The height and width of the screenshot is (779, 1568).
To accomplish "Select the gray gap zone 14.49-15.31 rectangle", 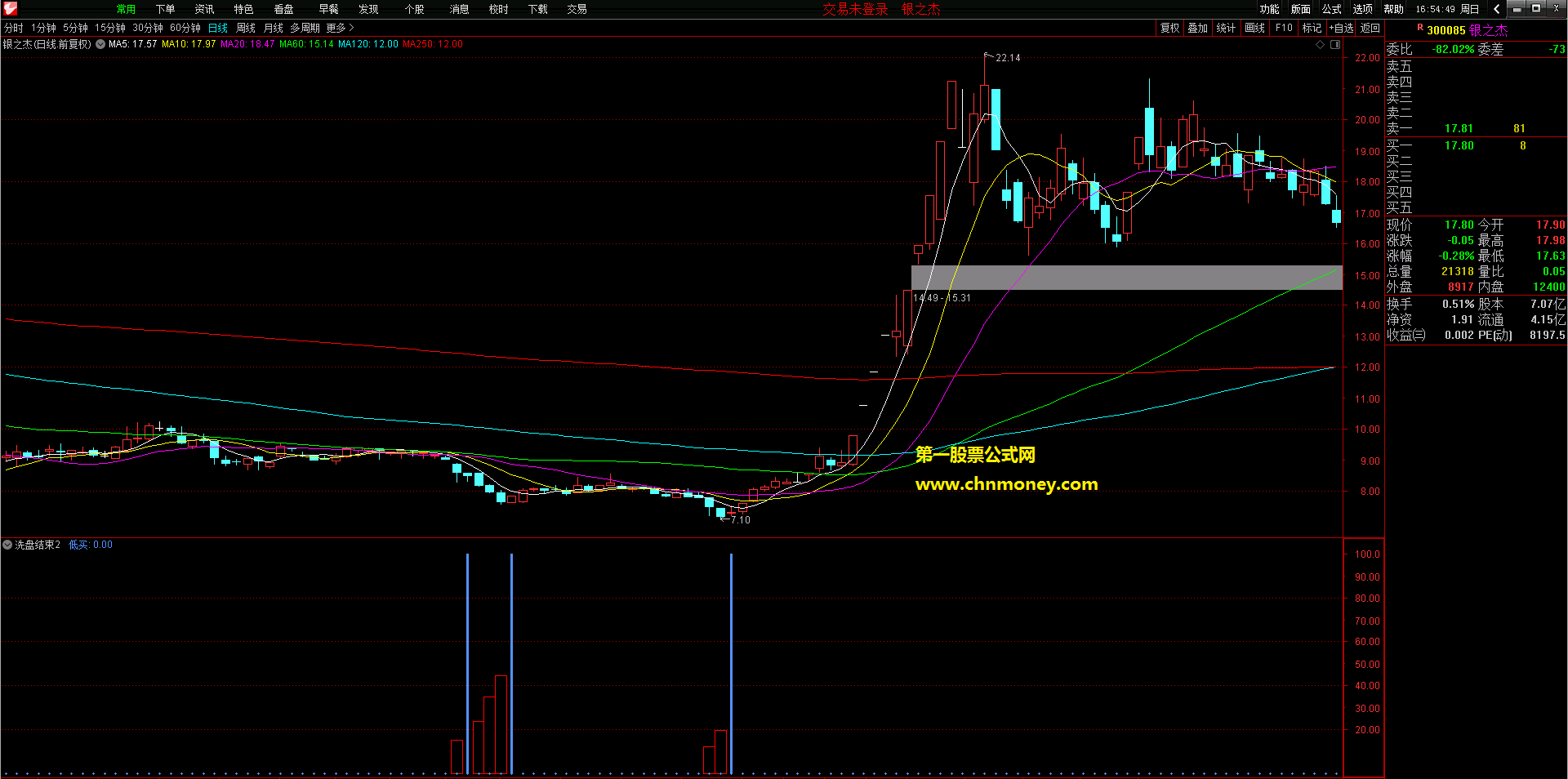I will click(1126, 278).
